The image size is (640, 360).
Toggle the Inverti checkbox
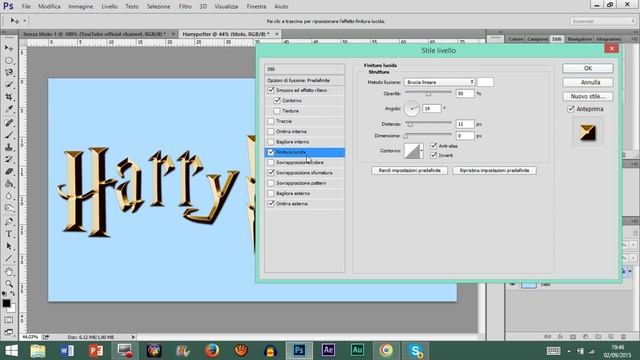pos(434,155)
